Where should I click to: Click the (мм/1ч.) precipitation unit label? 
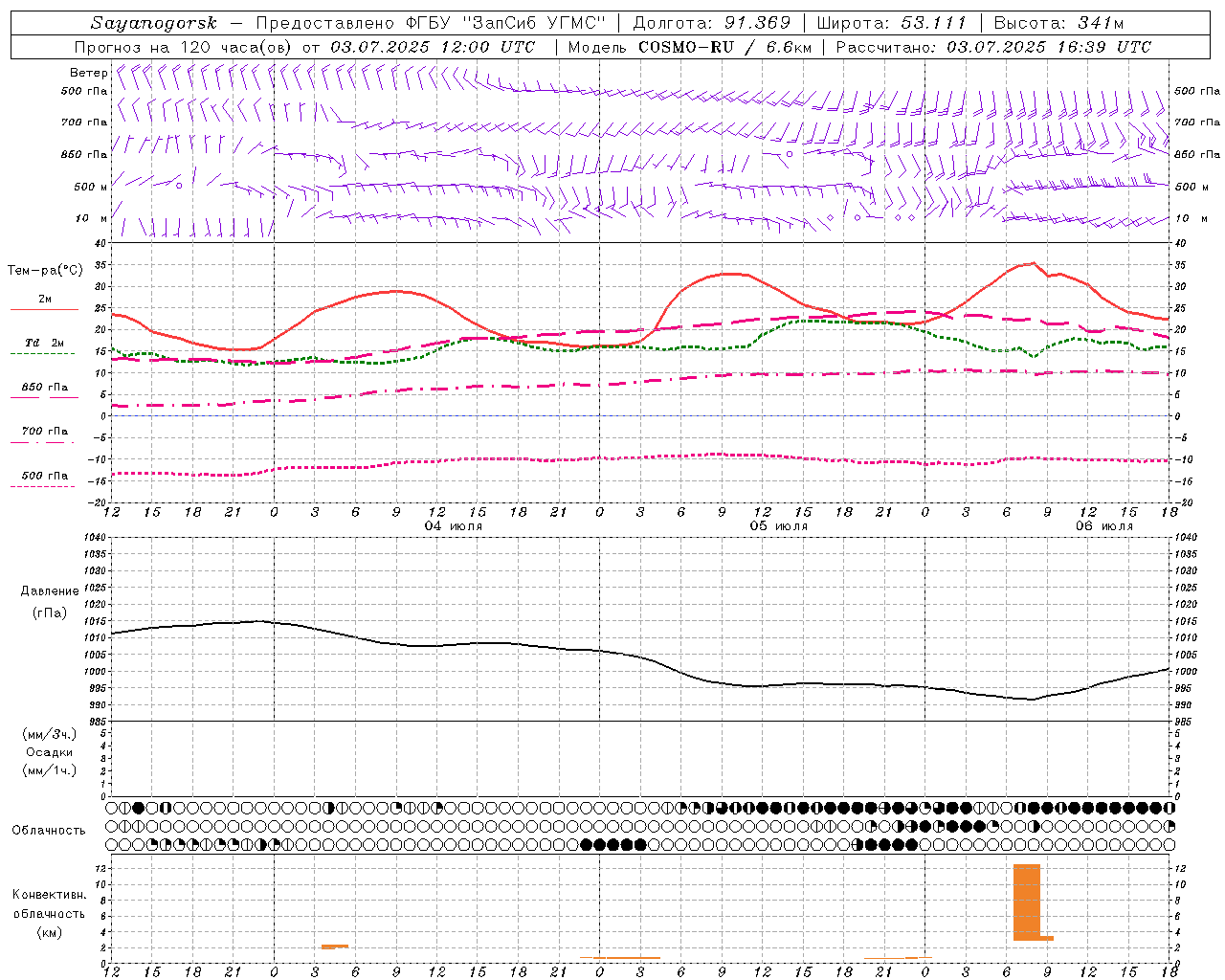coord(50,770)
